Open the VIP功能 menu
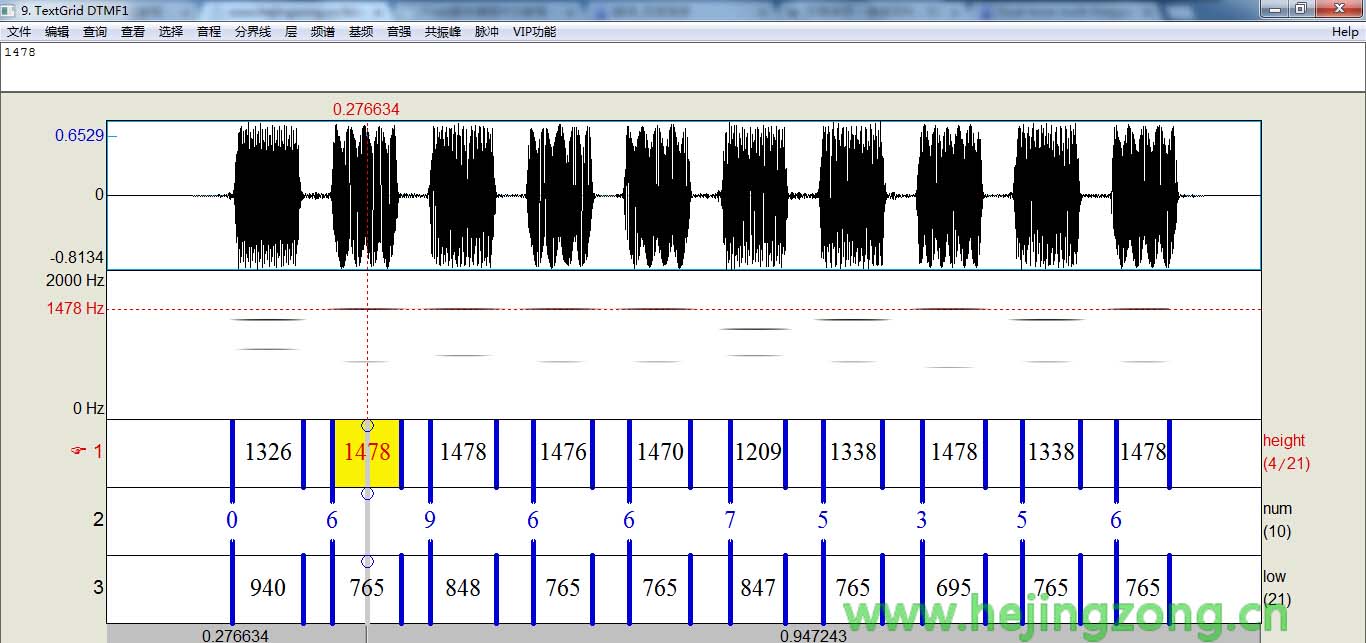Viewport: 1366px width, 643px height. [x=534, y=32]
